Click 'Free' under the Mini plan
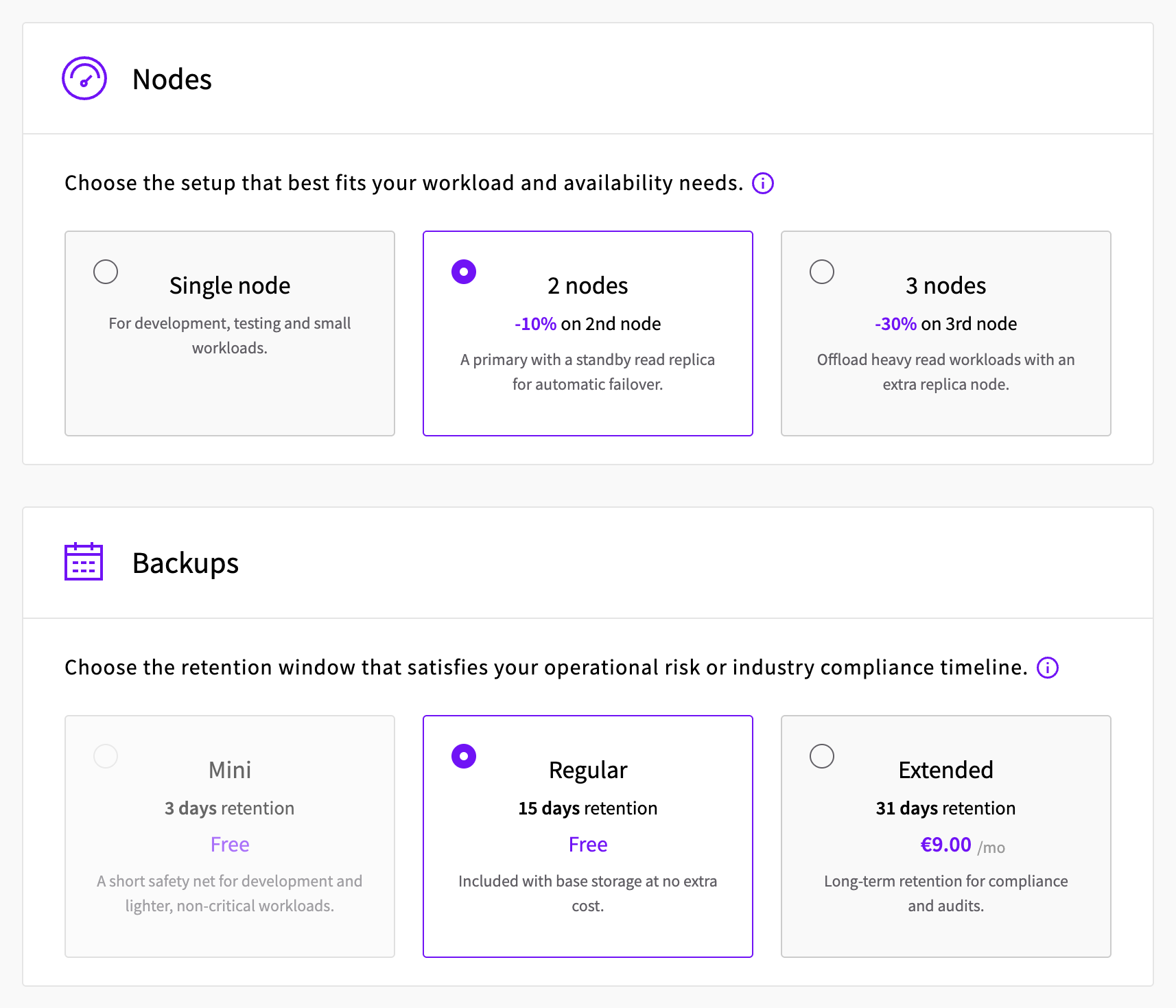The width and height of the screenshot is (1176, 1008). pyautogui.click(x=230, y=845)
